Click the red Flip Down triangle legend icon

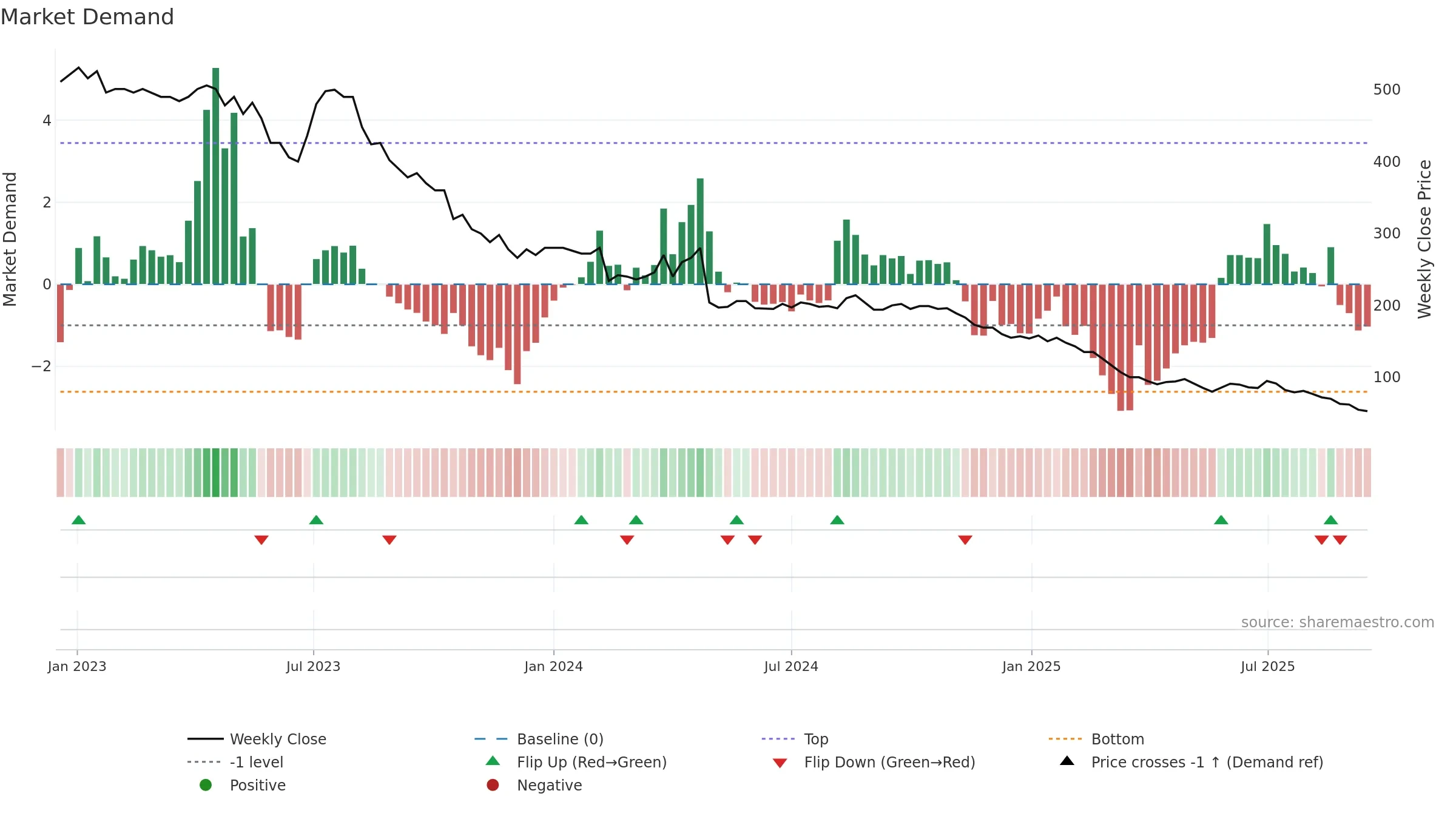(x=780, y=763)
